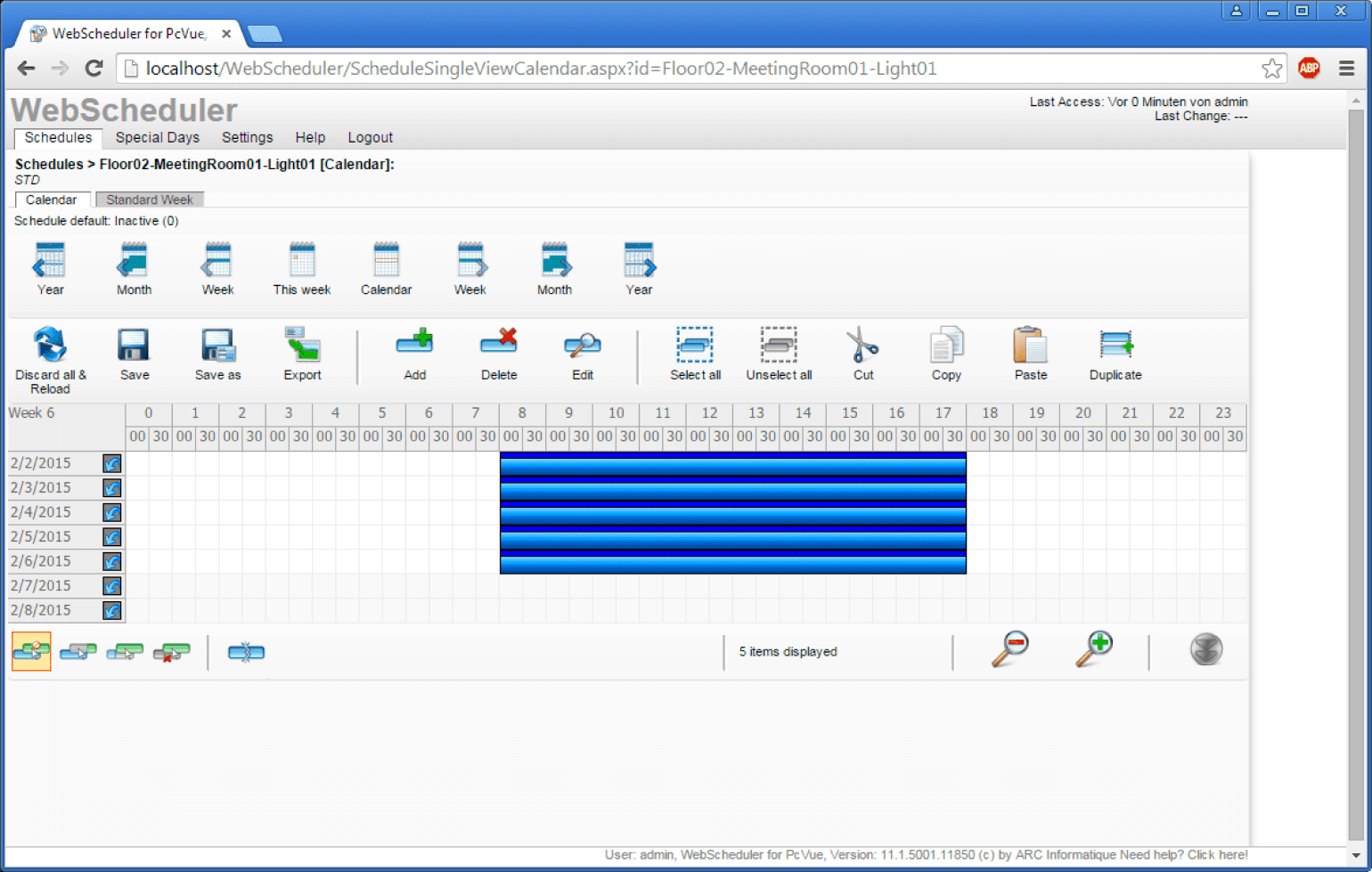Click the grey round down-arrow icon

[x=1206, y=649]
